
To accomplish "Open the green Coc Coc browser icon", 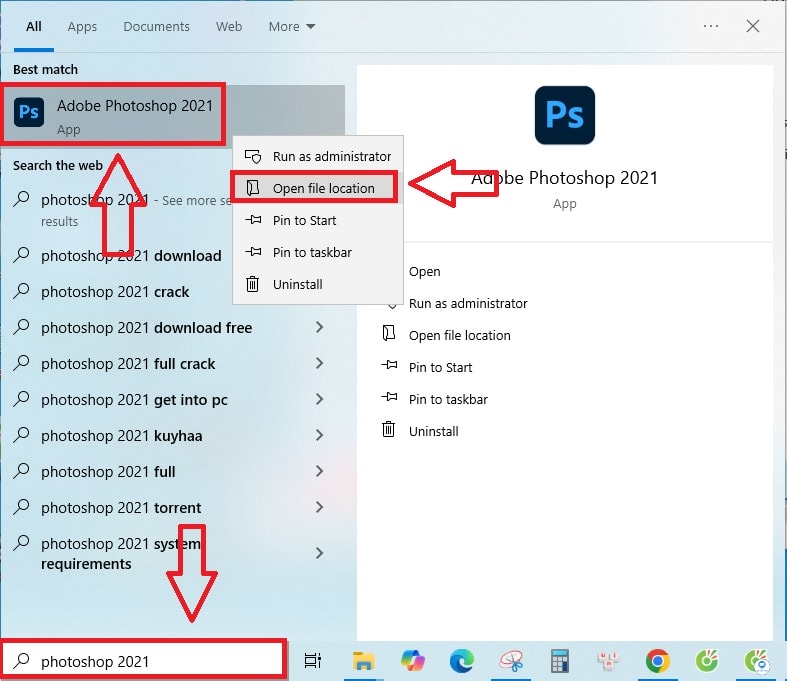I will [707, 660].
